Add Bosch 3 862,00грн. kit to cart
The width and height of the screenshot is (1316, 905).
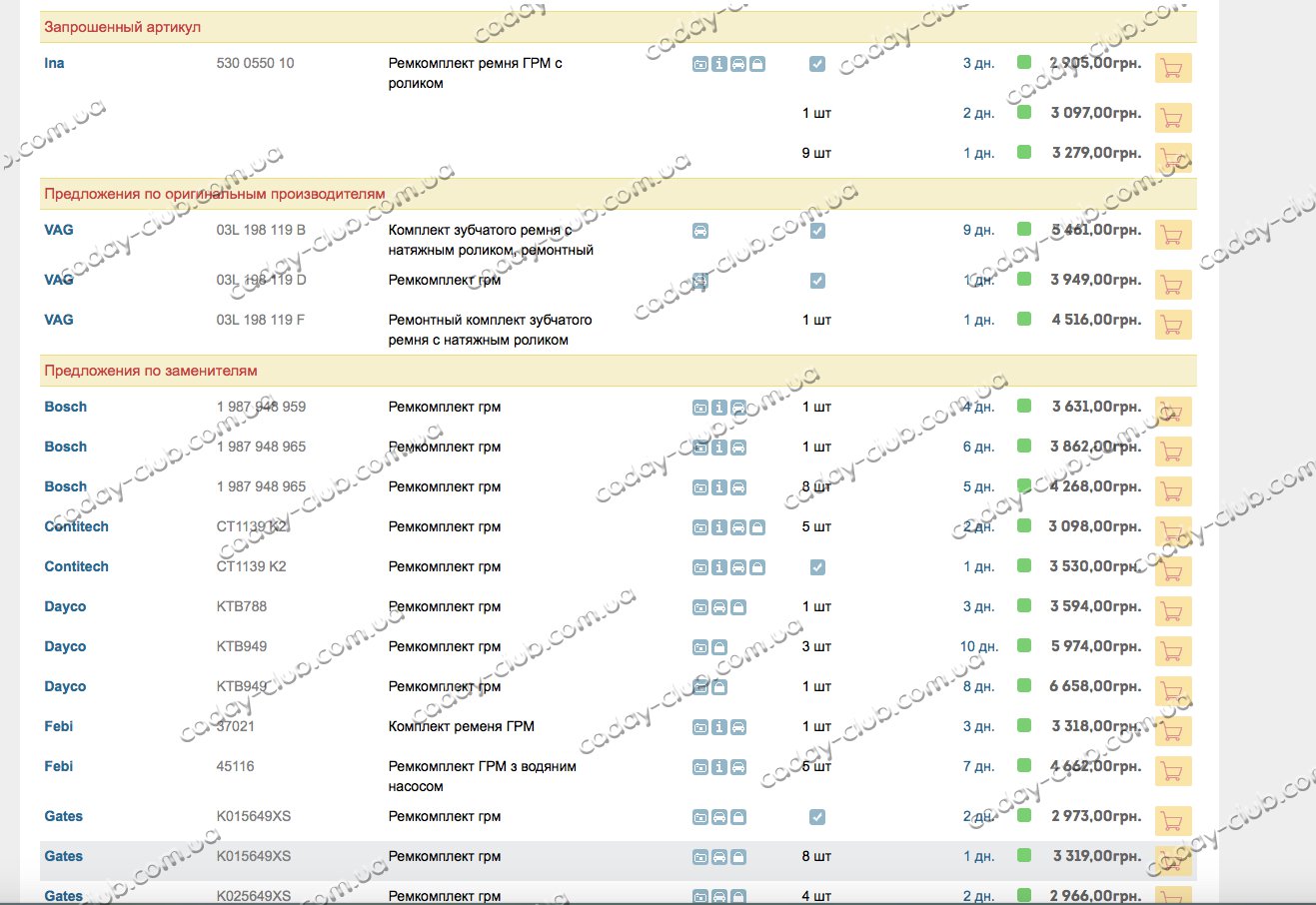(1173, 452)
